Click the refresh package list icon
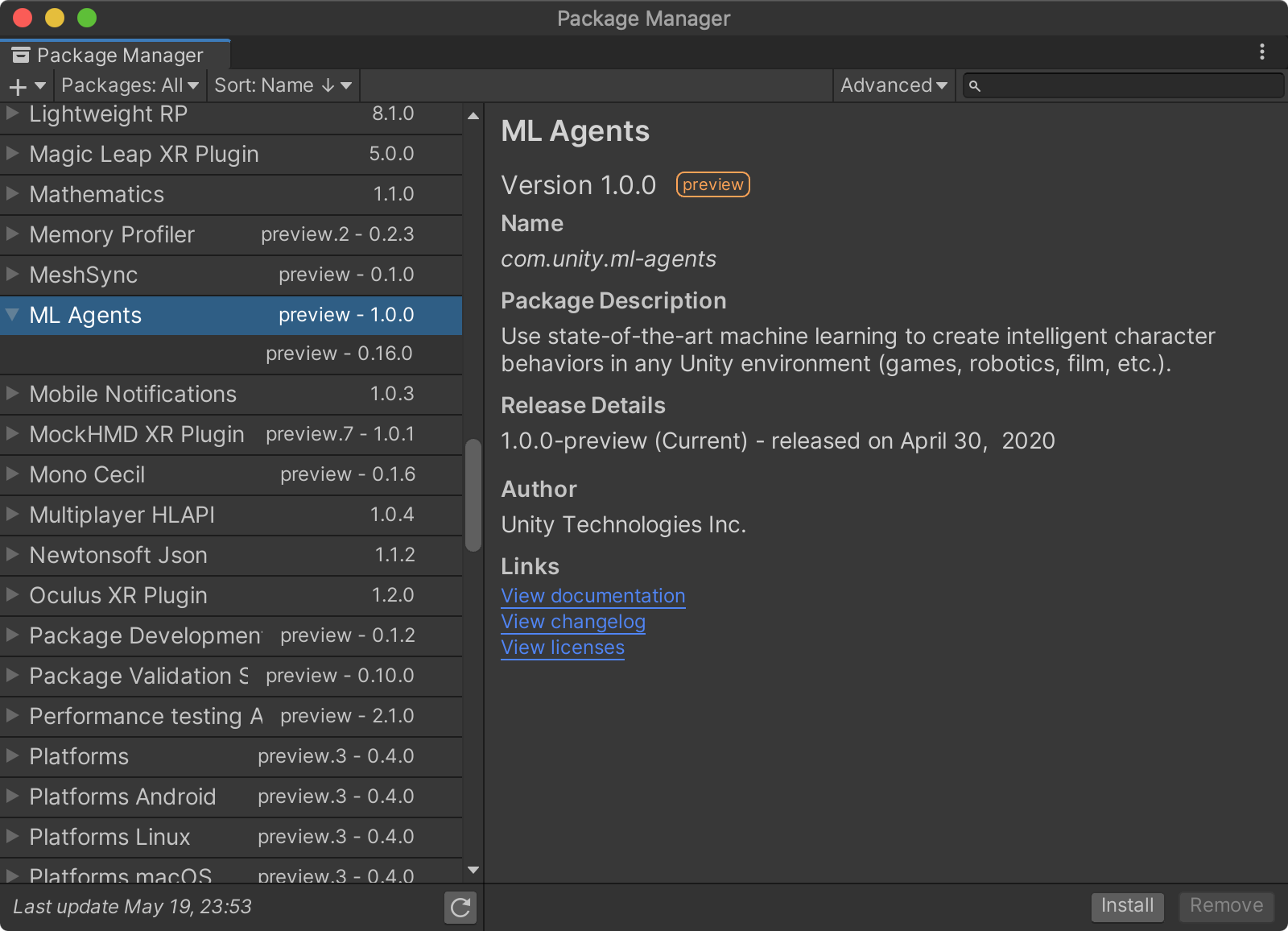 (460, 908)
